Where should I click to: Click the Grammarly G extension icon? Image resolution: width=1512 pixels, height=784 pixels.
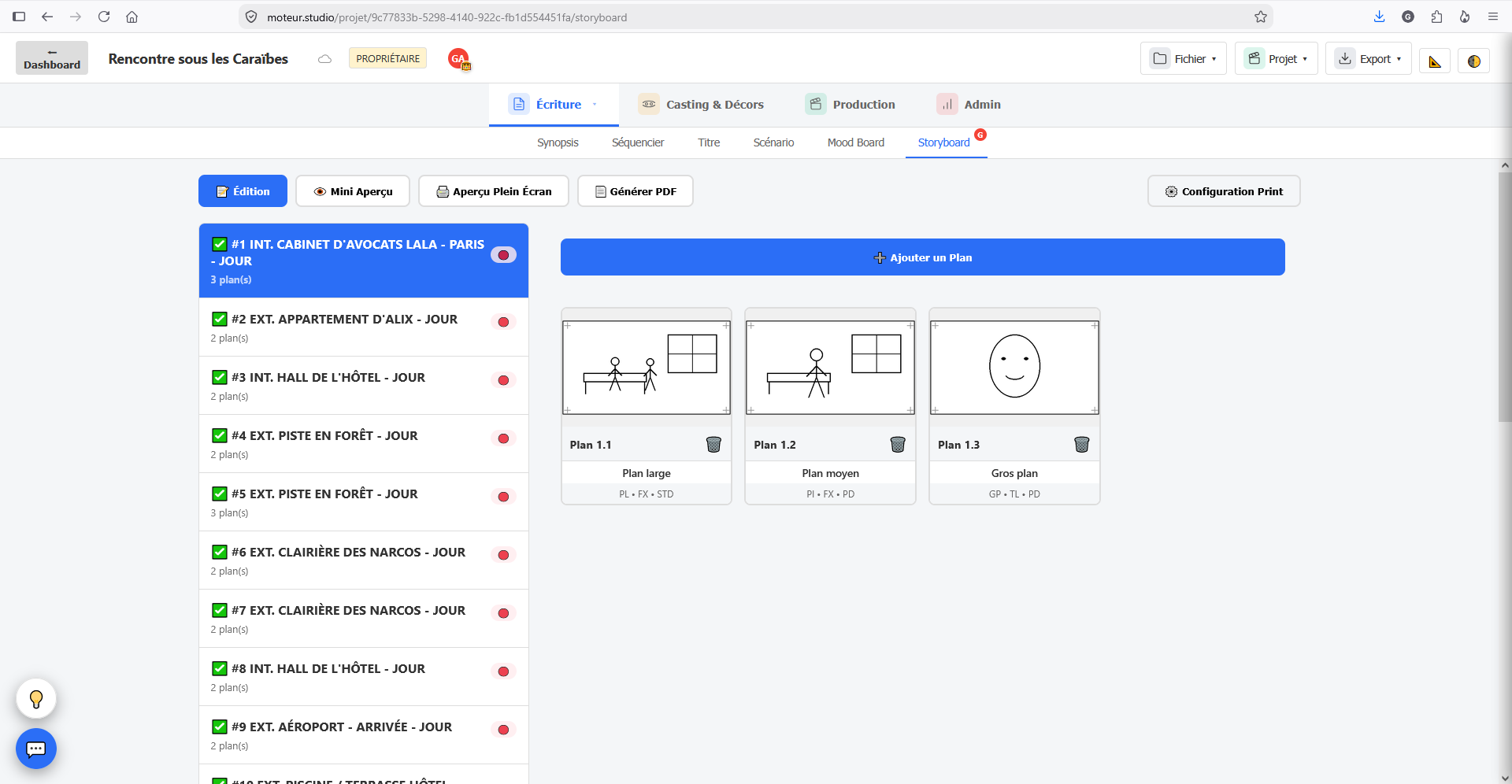click(x=1408, y=17)
